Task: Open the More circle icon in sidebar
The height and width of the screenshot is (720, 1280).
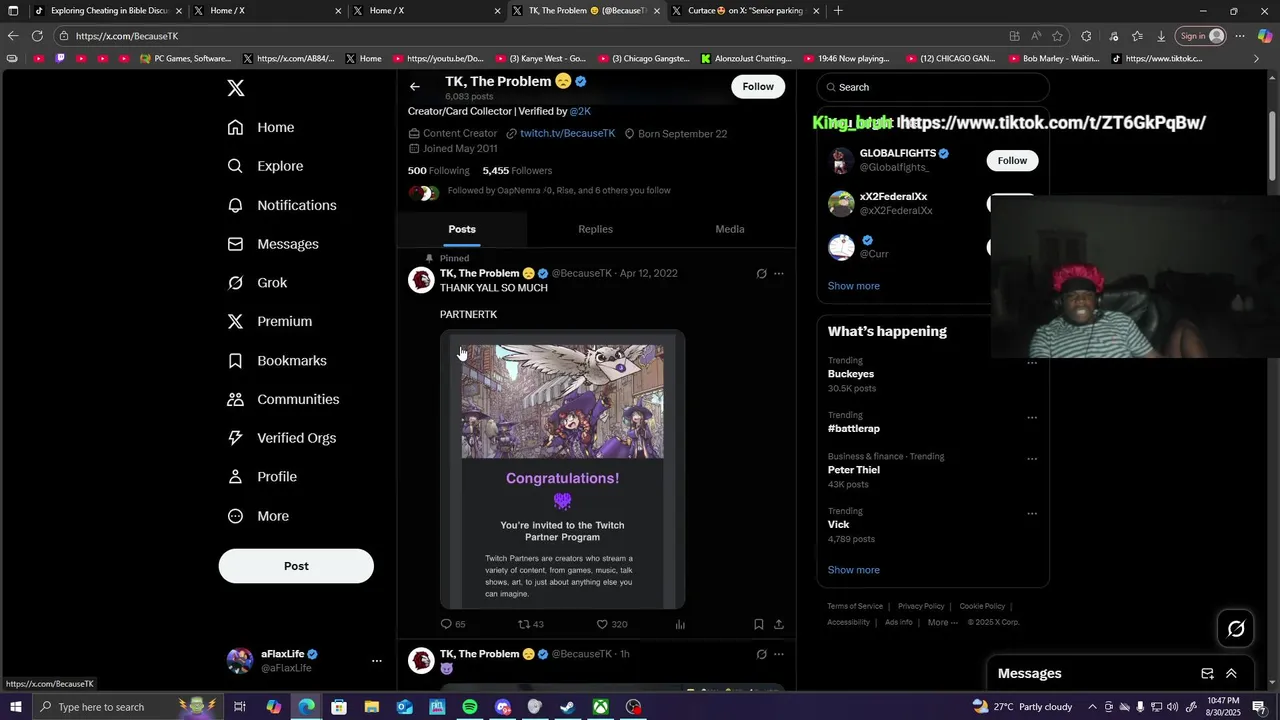Action: pos(235,516)
